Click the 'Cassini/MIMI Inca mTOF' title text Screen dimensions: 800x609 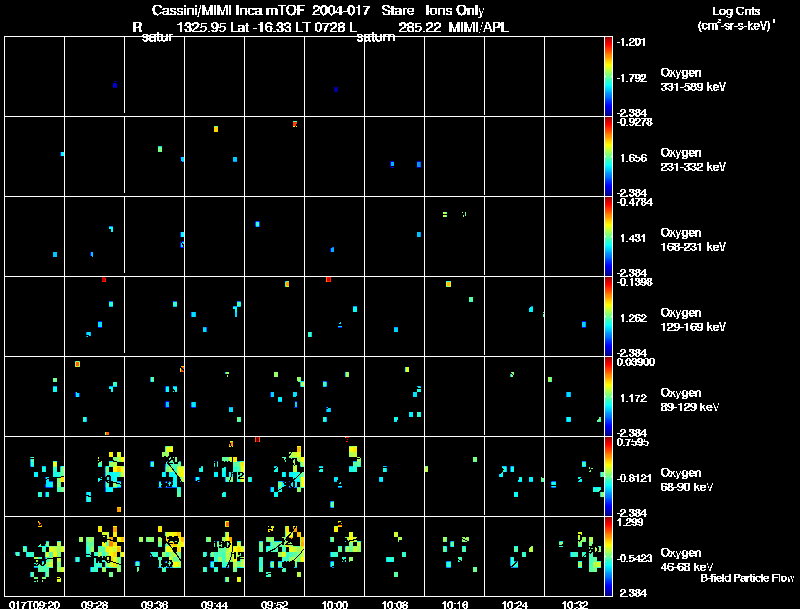pyautogui.click(x=228, y=11)
